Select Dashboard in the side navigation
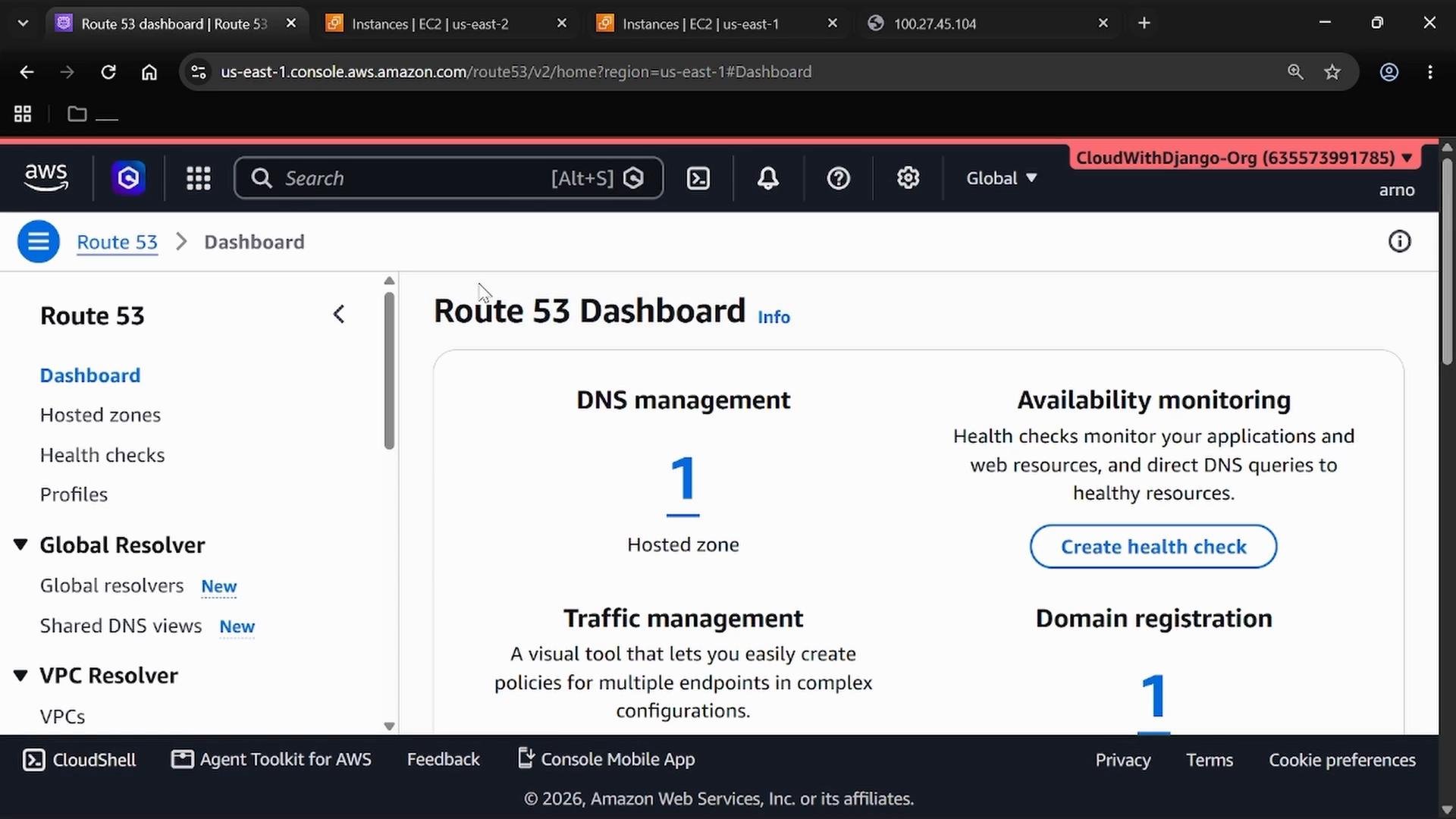Viewport: 1456px width, 819px height. tap(90, 375)
